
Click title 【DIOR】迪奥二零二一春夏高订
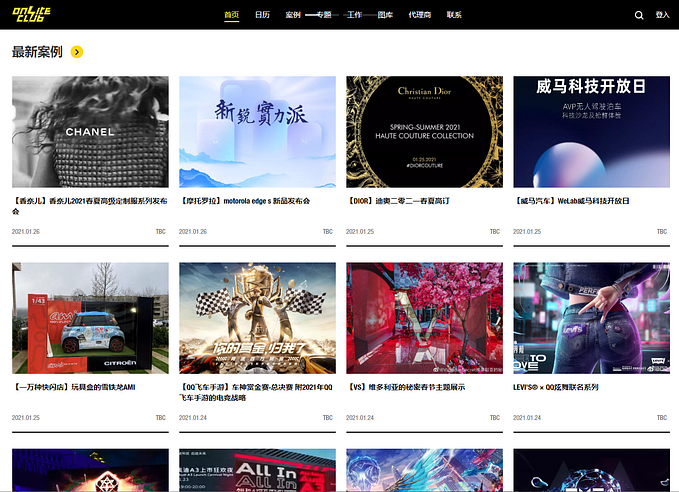pos(398,201)
